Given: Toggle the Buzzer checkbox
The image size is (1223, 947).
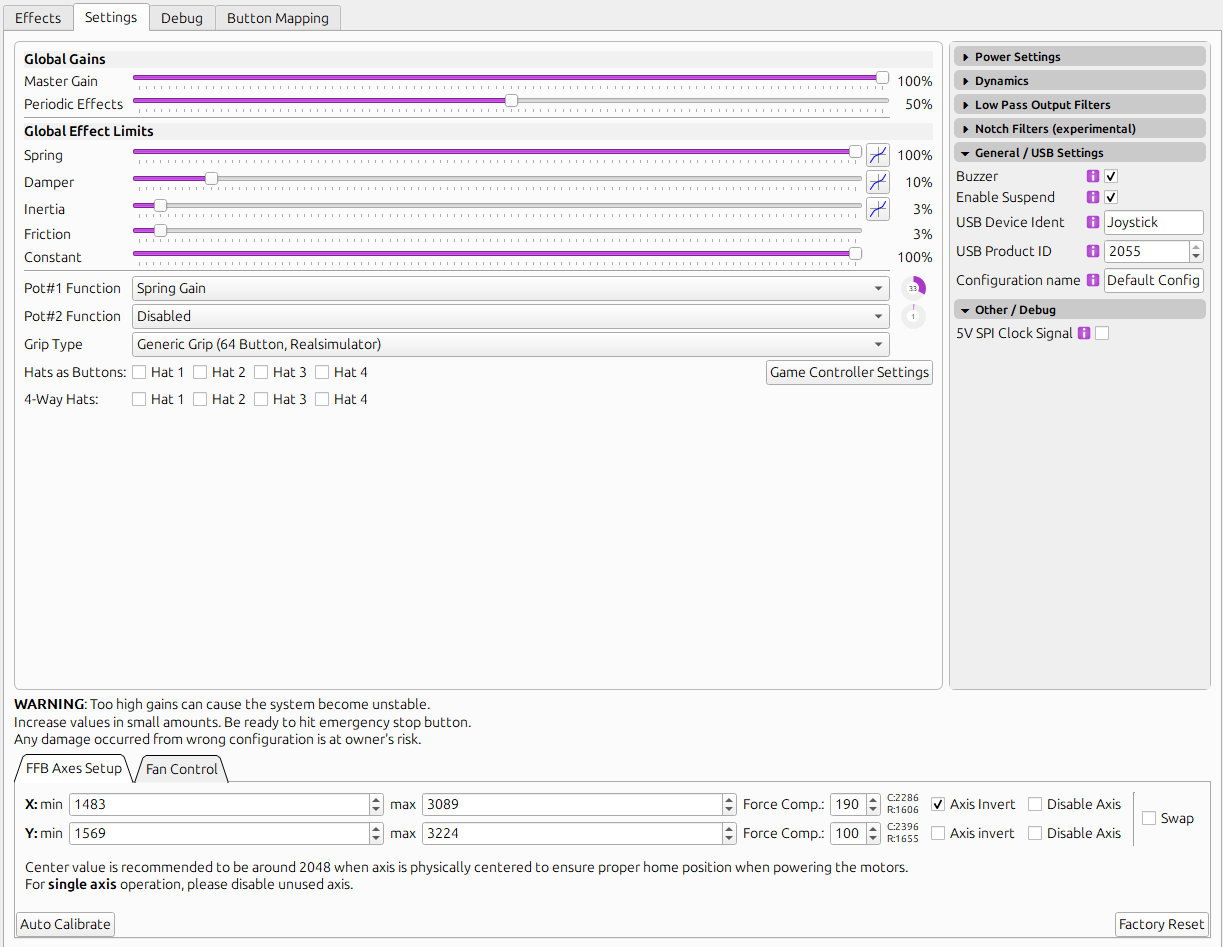Looking at the screenshot, I should [x=1111, y=176].
